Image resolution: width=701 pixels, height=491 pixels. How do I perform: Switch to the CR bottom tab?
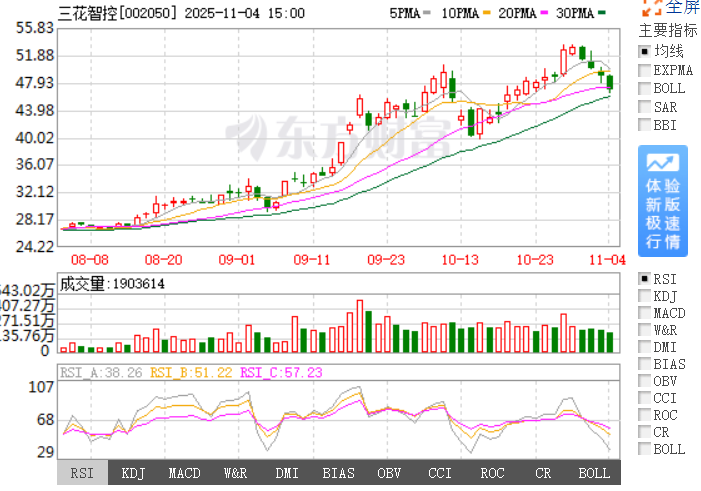(543, 473)
